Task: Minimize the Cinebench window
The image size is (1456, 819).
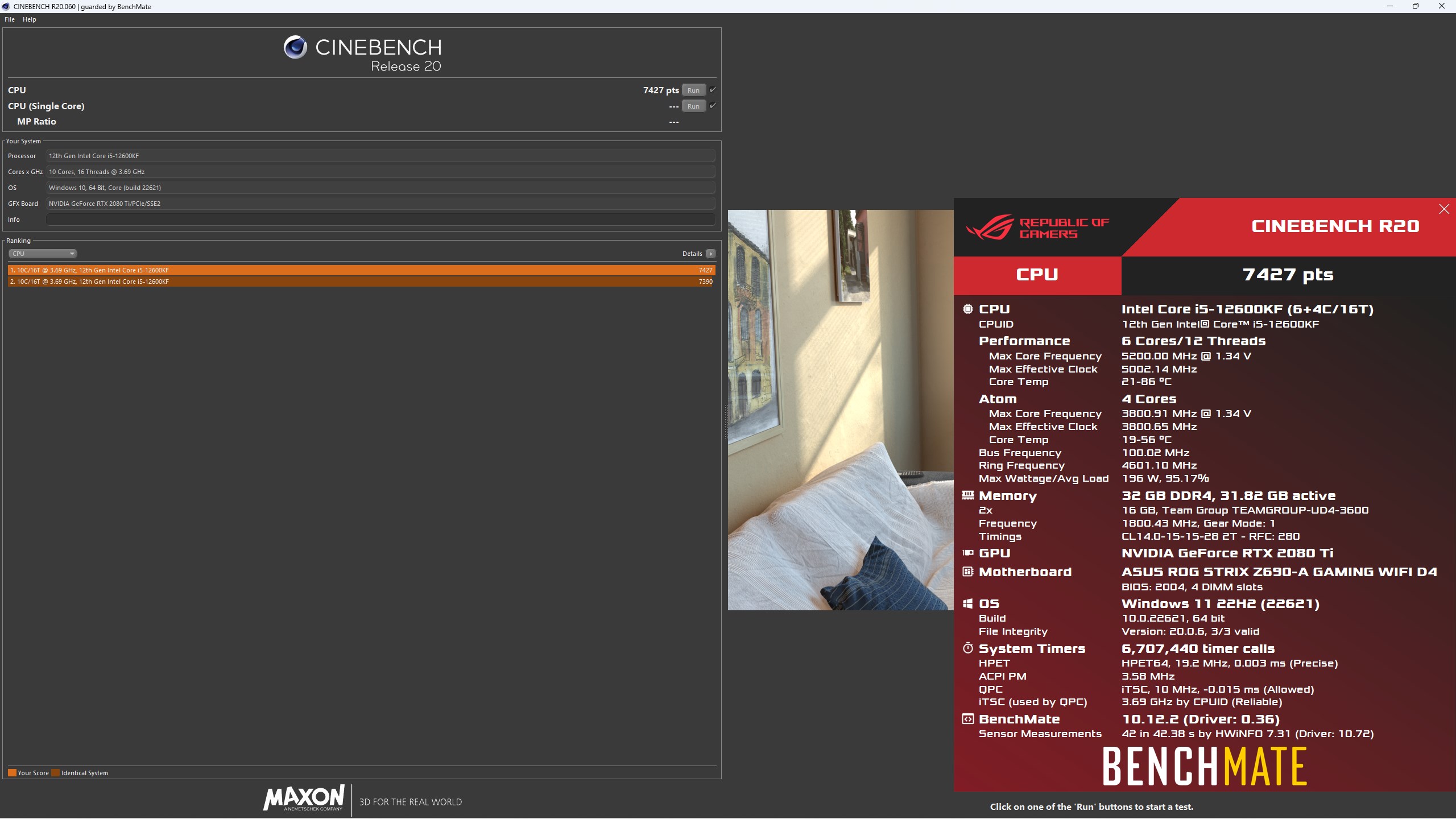Action: (x=1389, y=6)
